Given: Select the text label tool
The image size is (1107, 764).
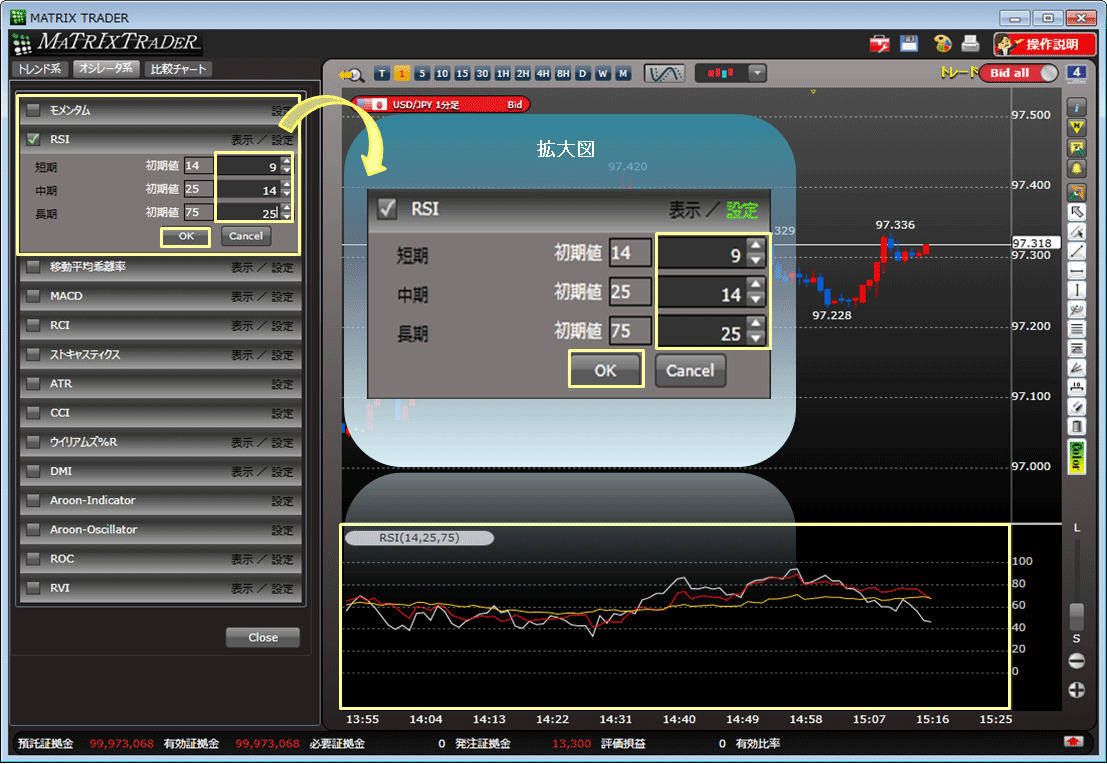Looking at the screenshot, I should [1077, 386].
